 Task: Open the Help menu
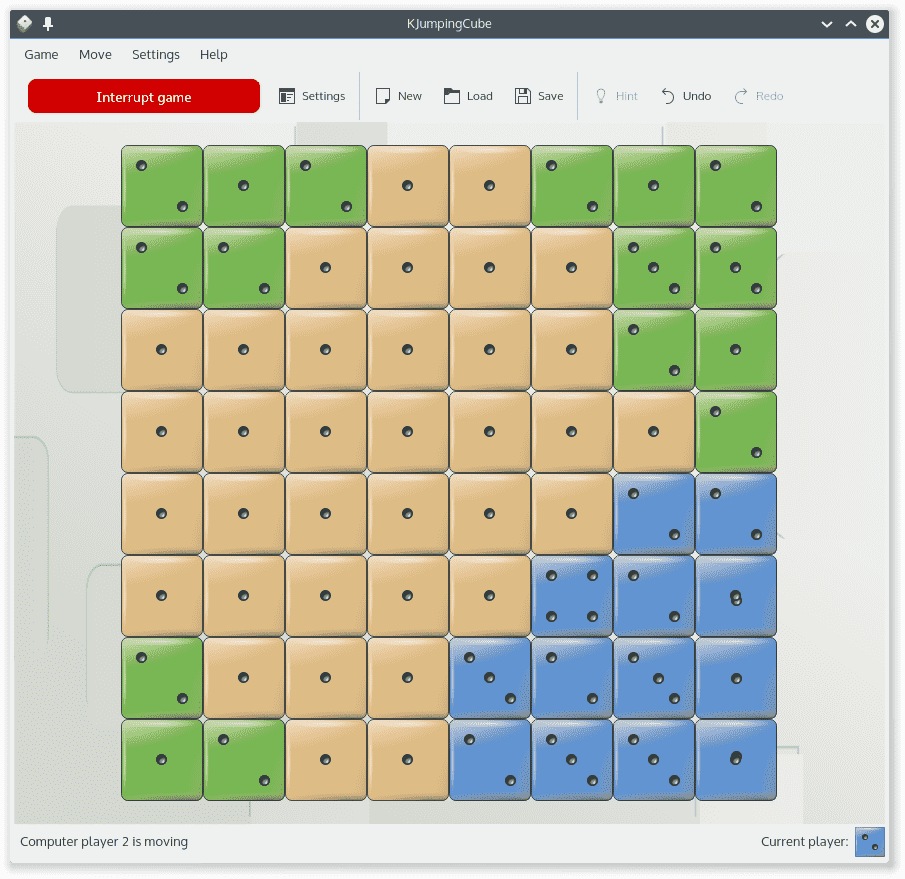(214, 55)
